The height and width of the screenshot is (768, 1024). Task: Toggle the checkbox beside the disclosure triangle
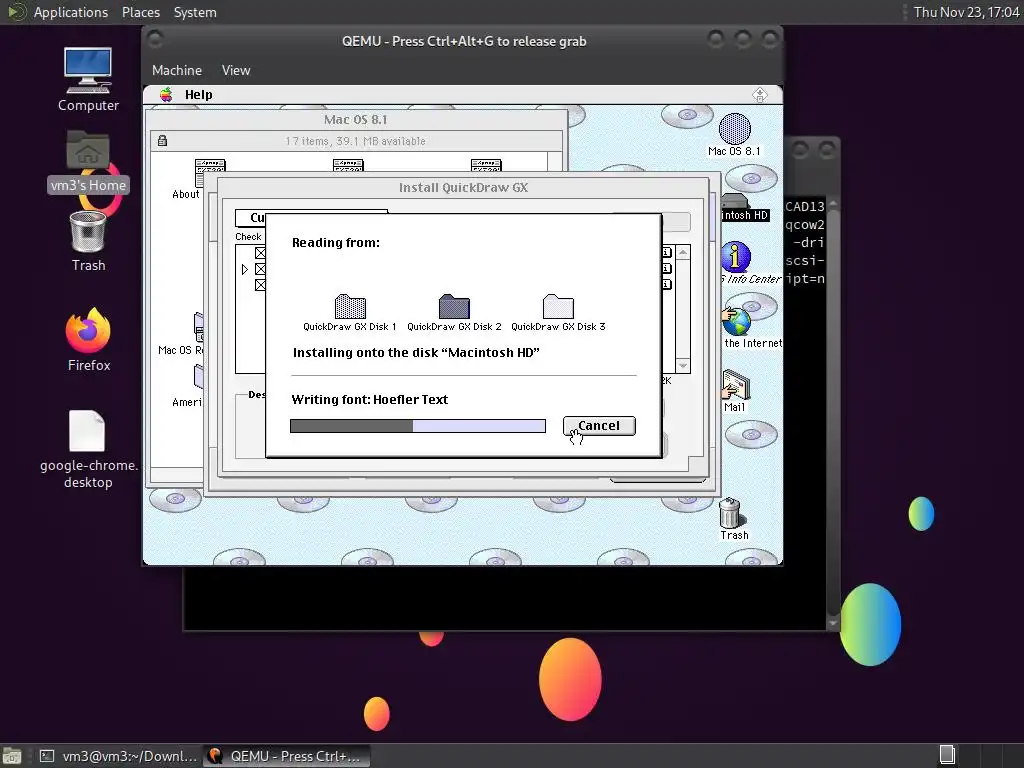pyautogui.click(x=261, y=269)
